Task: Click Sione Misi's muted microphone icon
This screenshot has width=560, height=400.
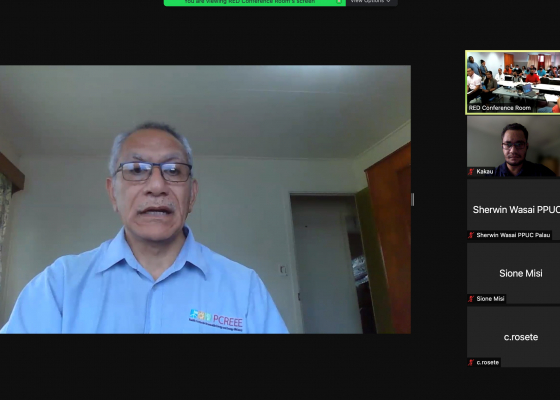Action: pos(471,299)
